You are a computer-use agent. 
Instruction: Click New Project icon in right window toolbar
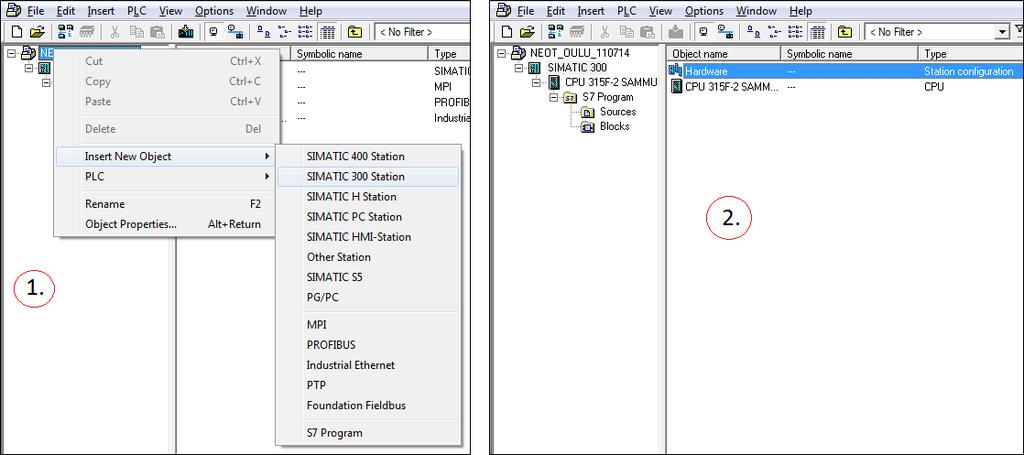coord(507,31)
